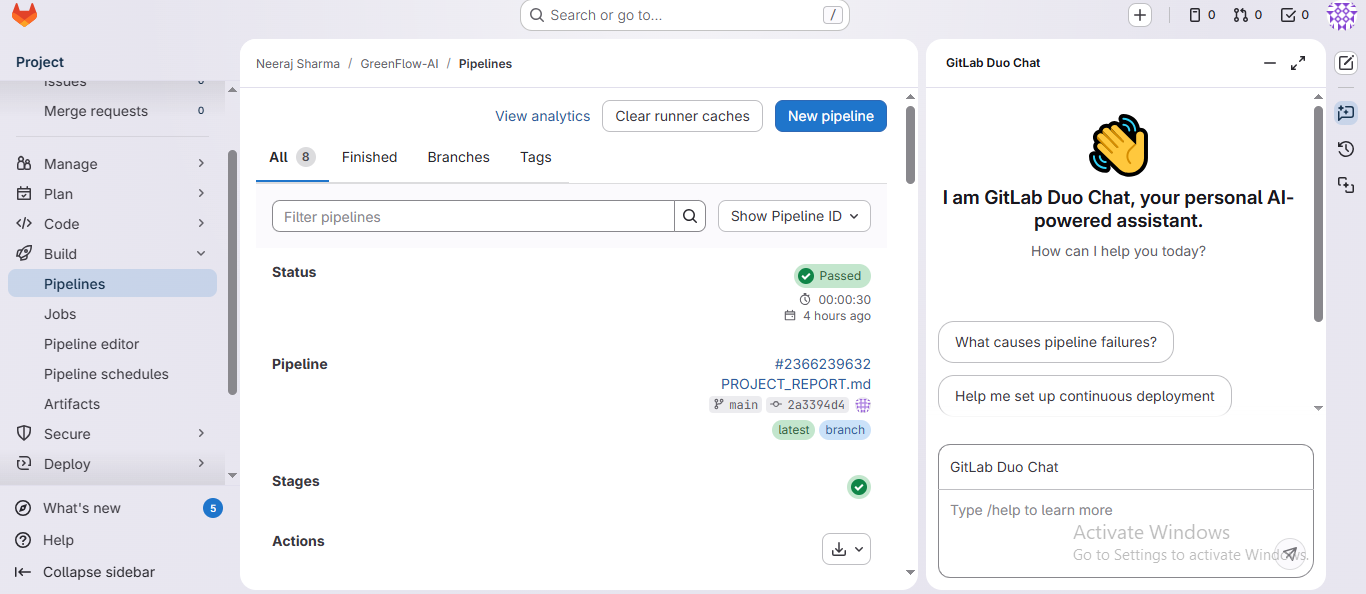Click the pipelines page vertical scrollbar

coord(910,145)
